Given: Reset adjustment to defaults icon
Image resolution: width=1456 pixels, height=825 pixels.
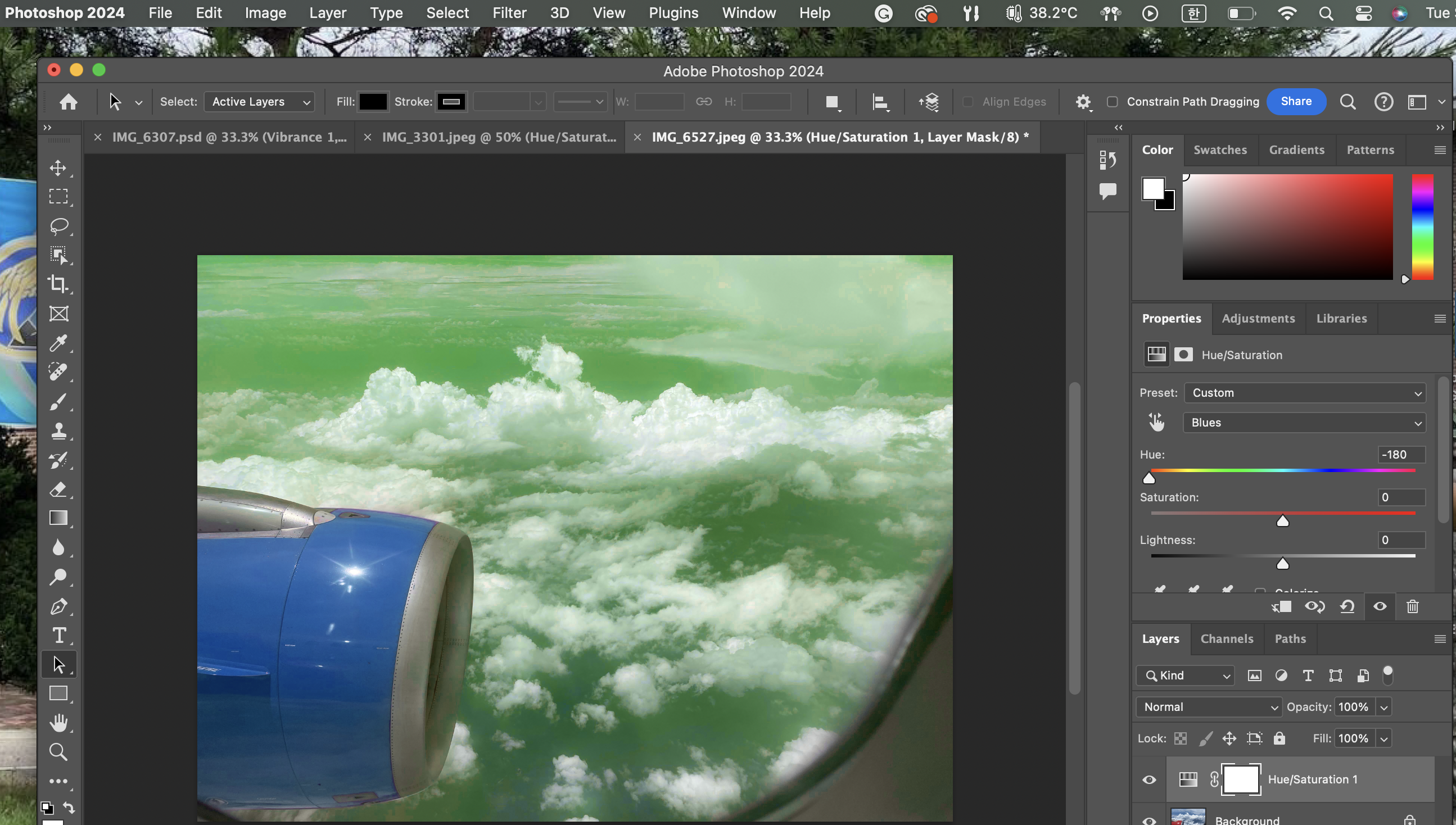Looking at the screenshot, I should [x=1347, y=607].
